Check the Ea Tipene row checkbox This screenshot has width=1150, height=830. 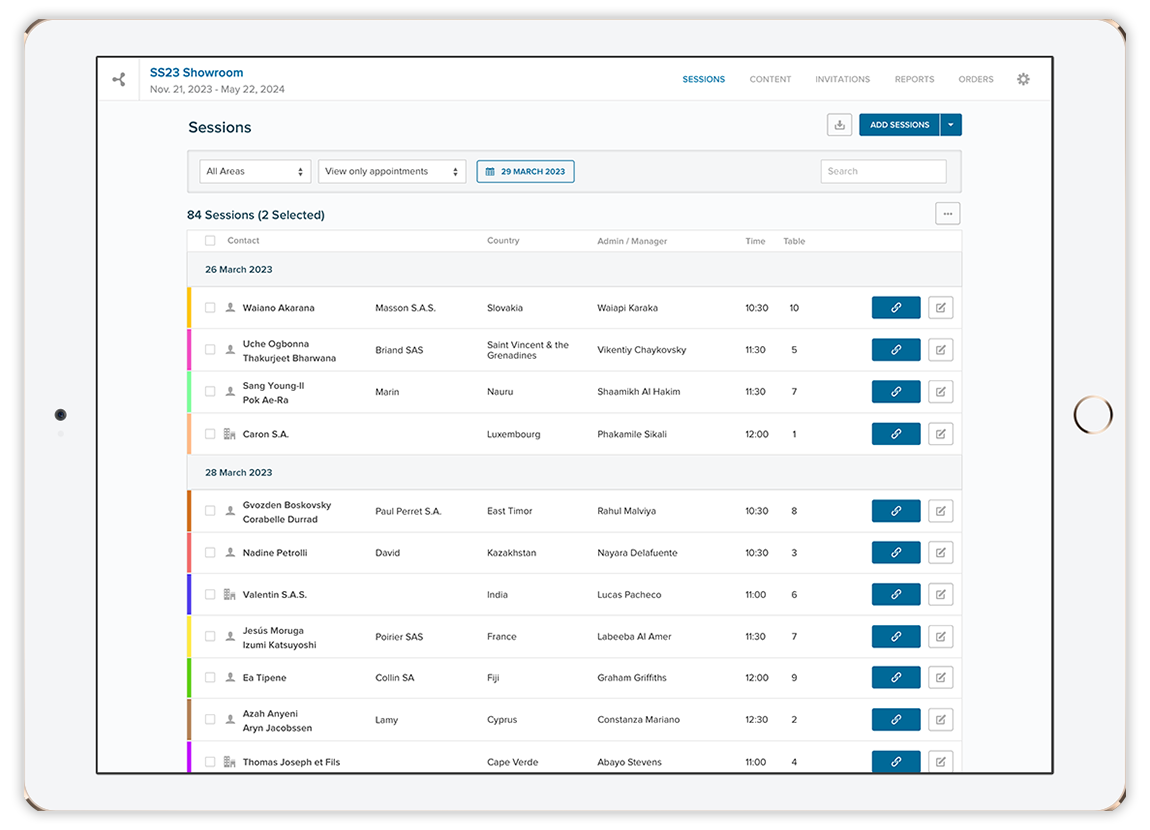click(210, 677)
